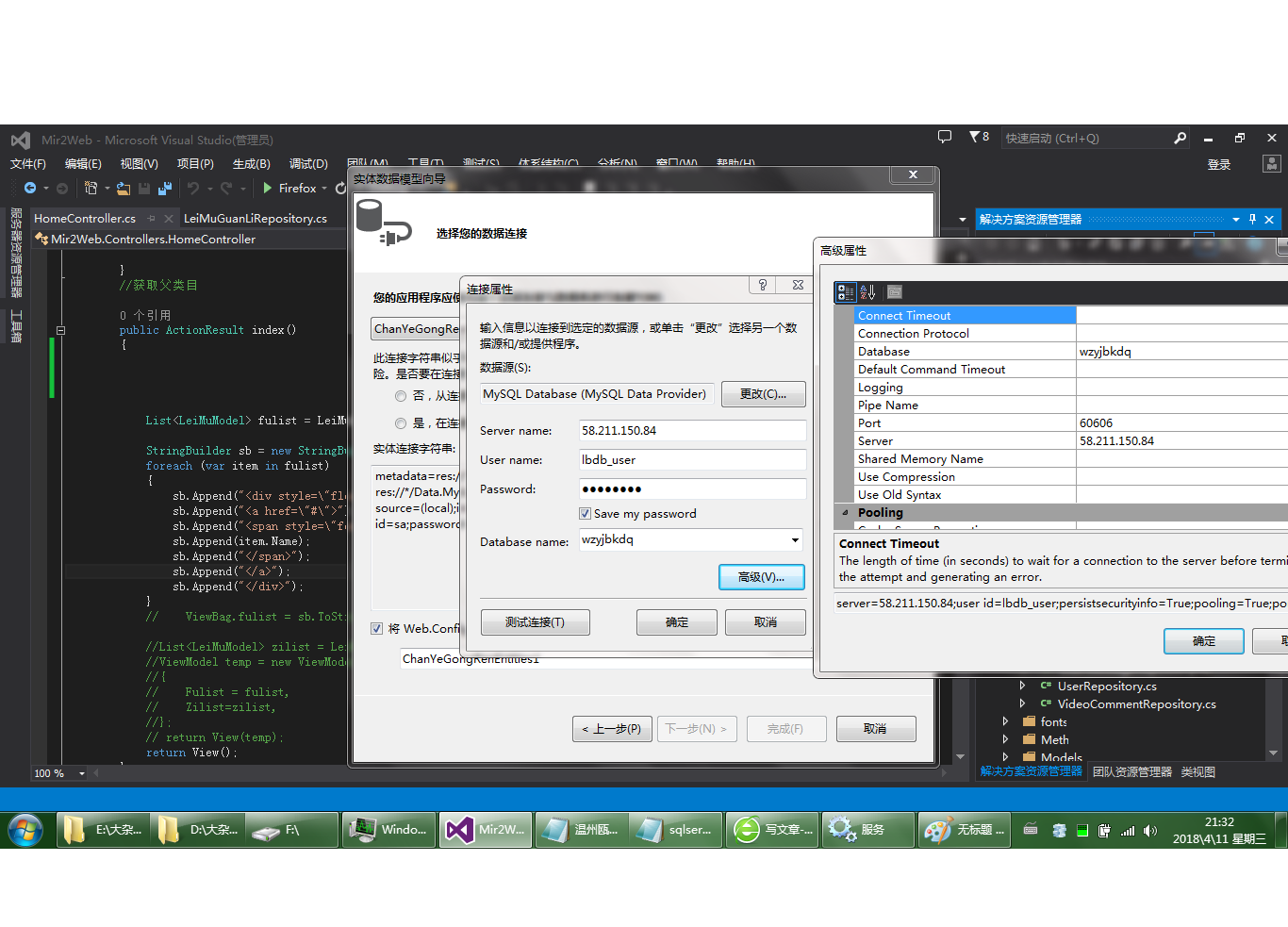Click the quick launch search magnifier icon
Viewport: 1288px width, 927px height.
[x=1180, y=139]
